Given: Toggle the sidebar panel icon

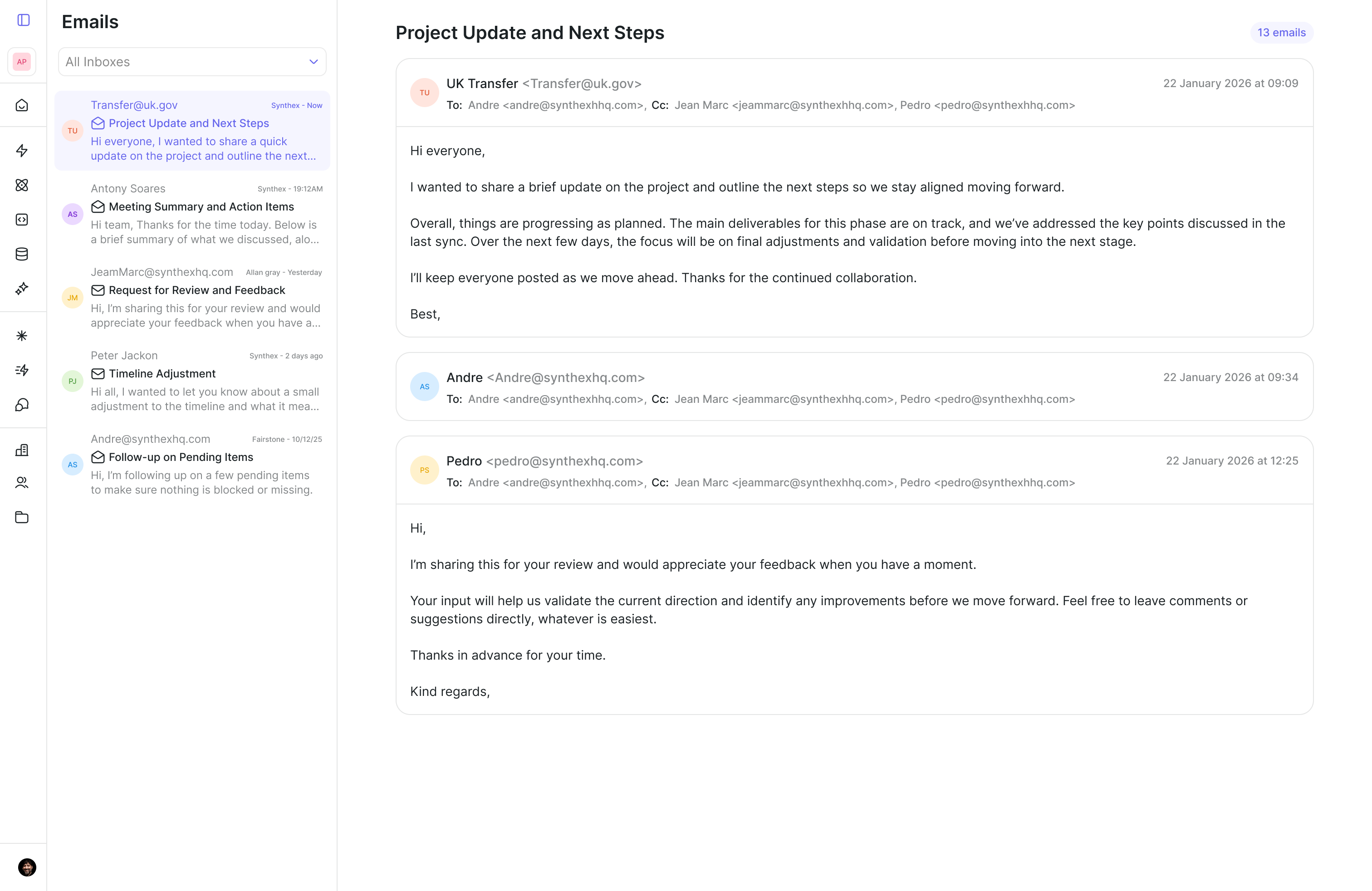Looking at the screenshot, I should pos(24,20).
